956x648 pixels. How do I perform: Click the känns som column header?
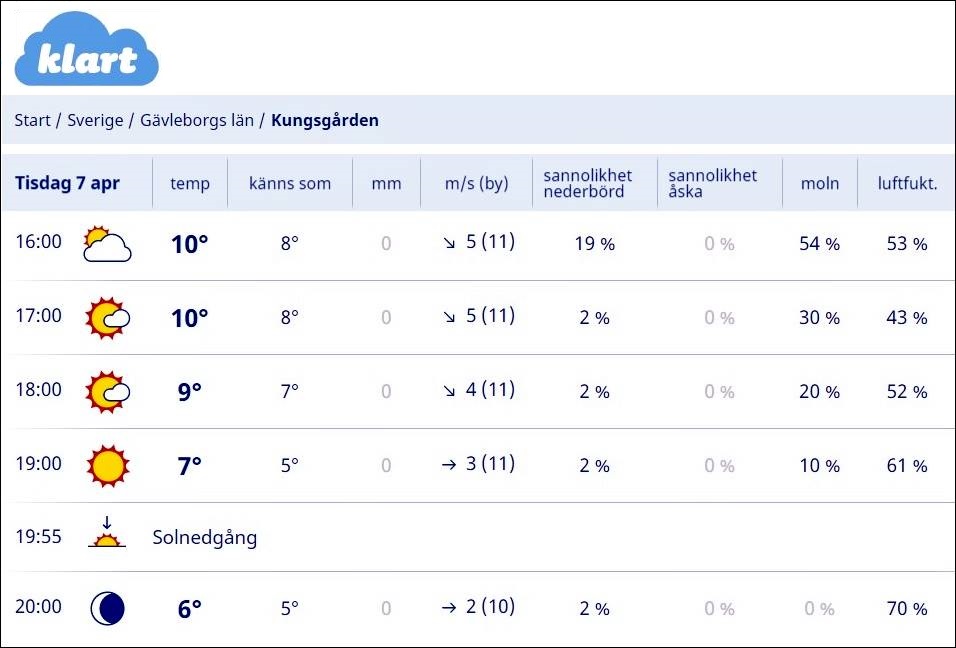(290, 183)
